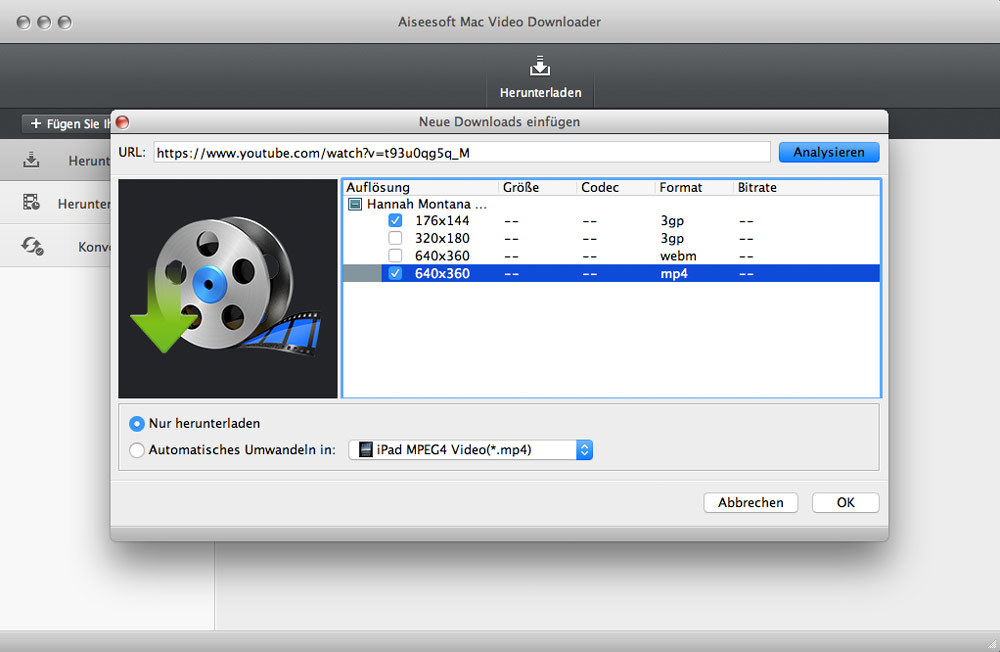Click the film-clock downloaded sidebar icon
Viewport: 1000px width, 652px height.
click(x=31, y=203)
